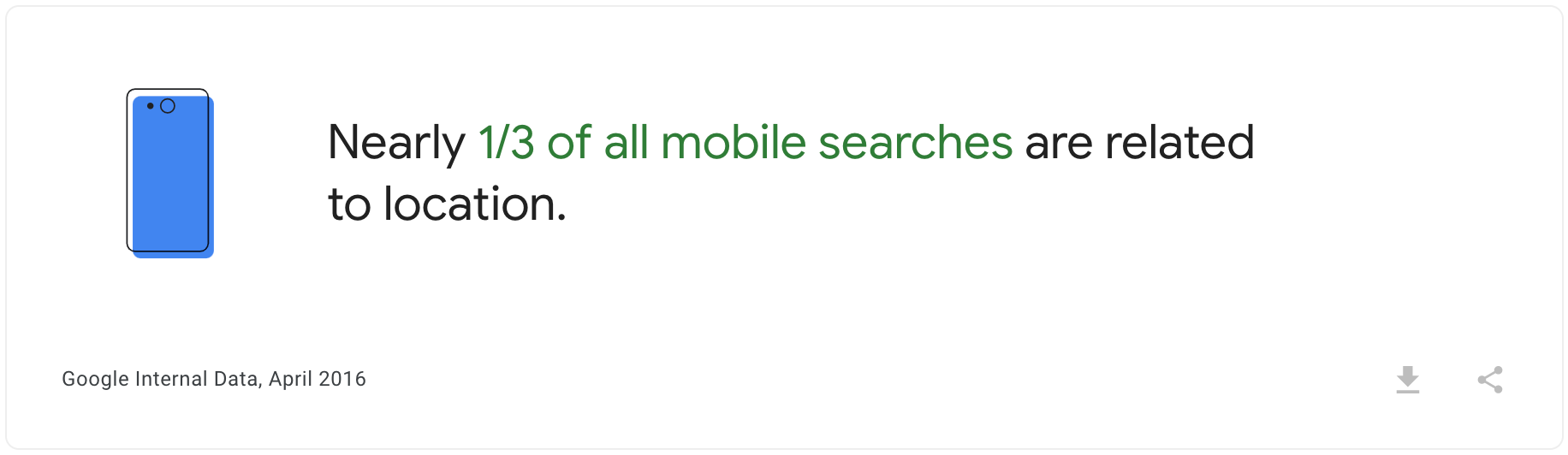Click the blue smartphone illustration
Image resolution: width=1568 pixels, height=455 pixels.
pyautogui.click(x=169, y=180)
